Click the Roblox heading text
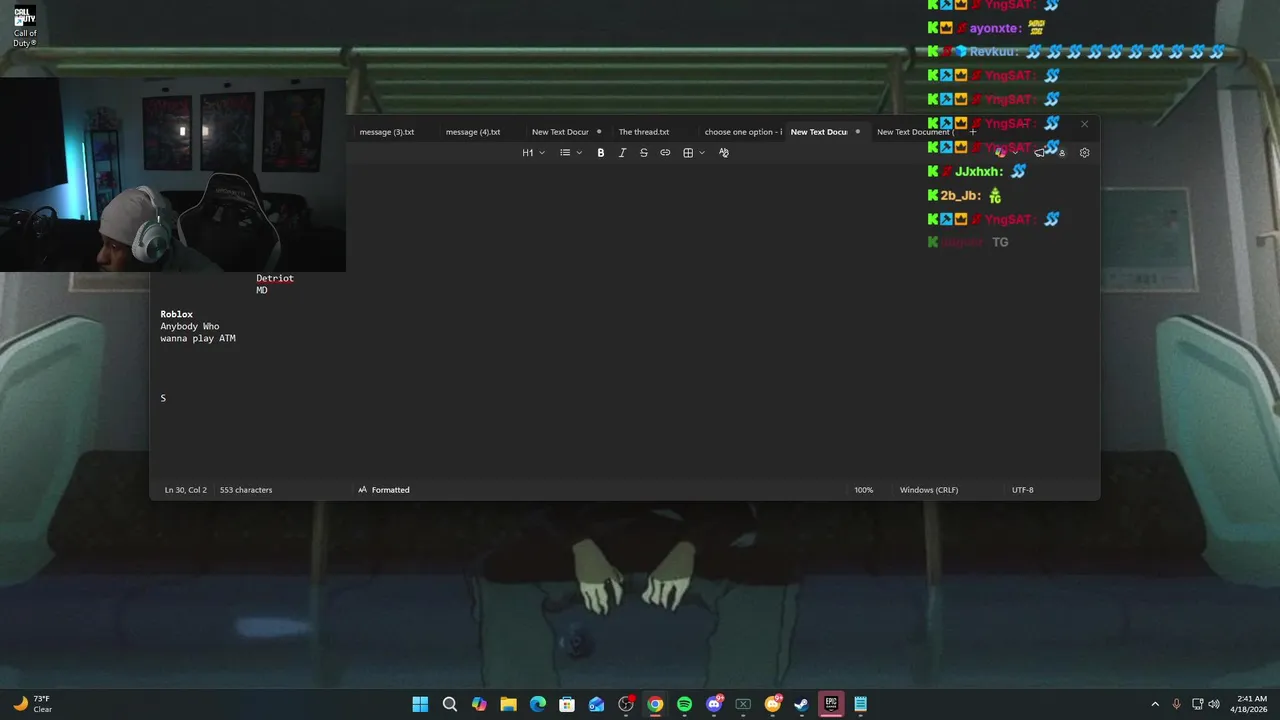Screen dimensions: 1280x720 tap(176, 314)
